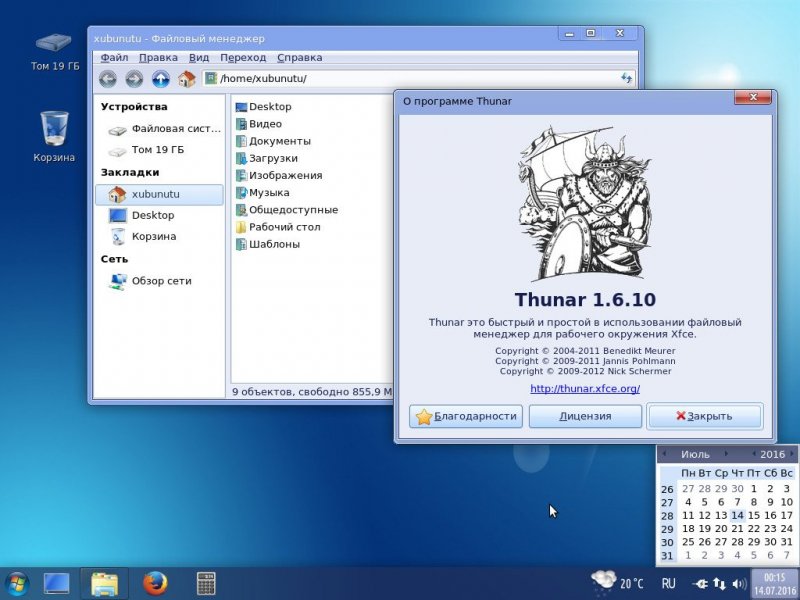Launch Firefox from the taskbar
The image size is (800, 600).
click(155, 583)
